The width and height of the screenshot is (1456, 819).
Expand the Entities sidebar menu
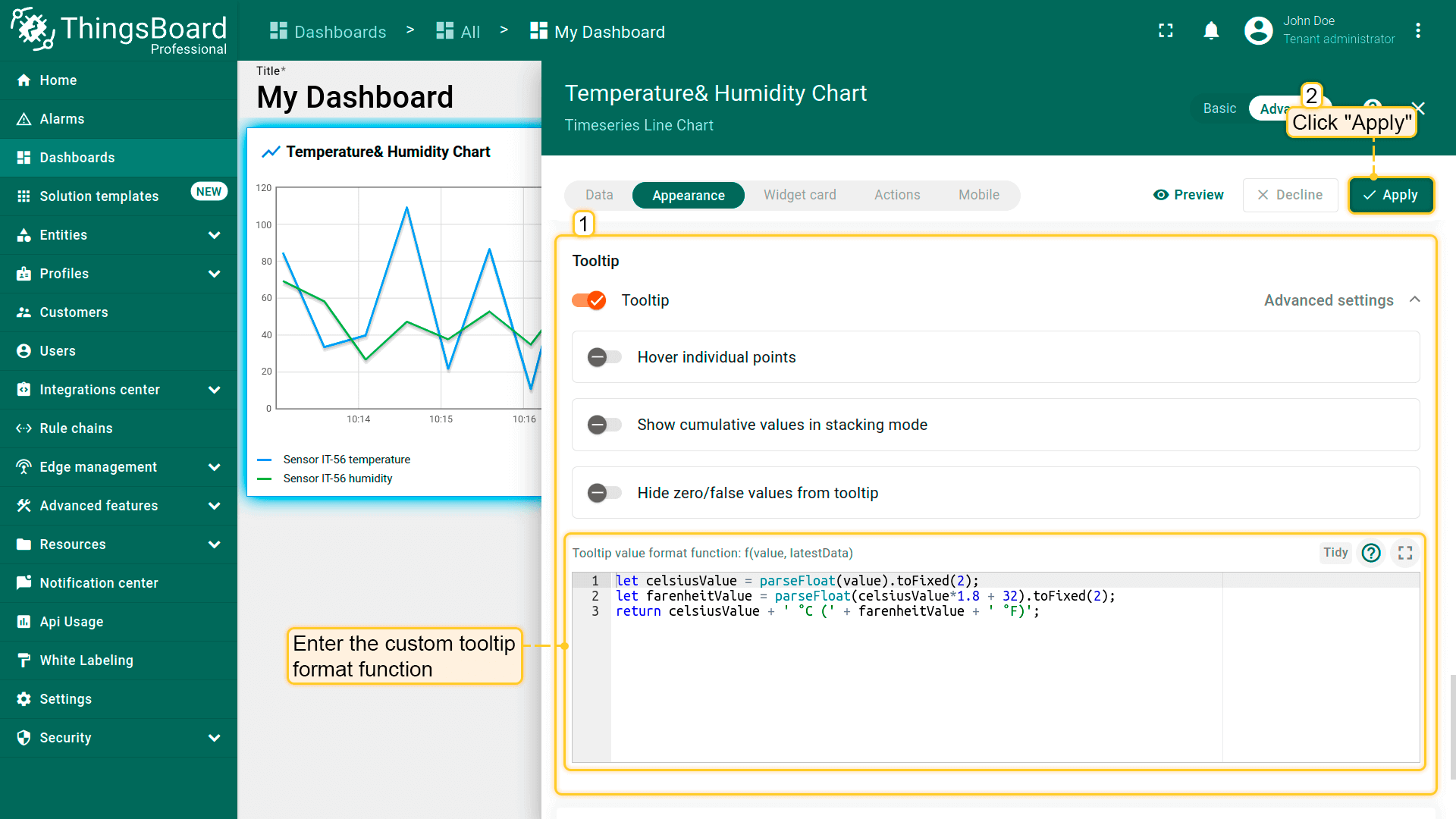[x=214, y=235]
